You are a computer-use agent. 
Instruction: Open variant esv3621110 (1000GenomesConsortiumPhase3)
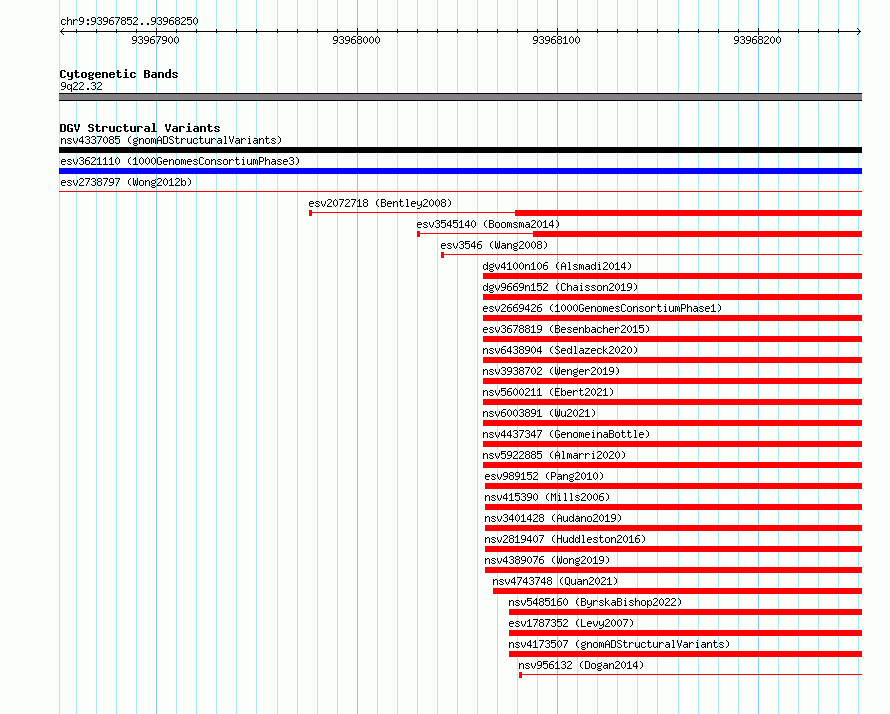tap(180, 161)
